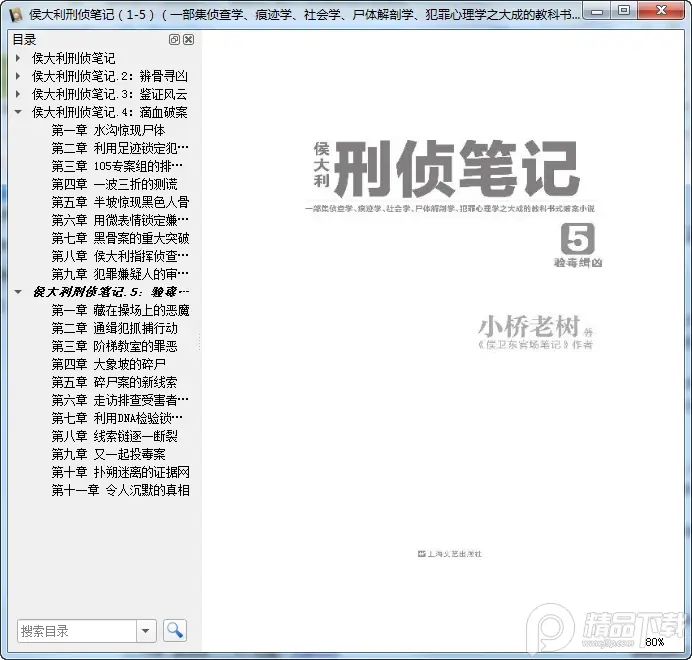Click the book cover page image
The width and height of the screenshot is (692, 660).
point(444,341)
